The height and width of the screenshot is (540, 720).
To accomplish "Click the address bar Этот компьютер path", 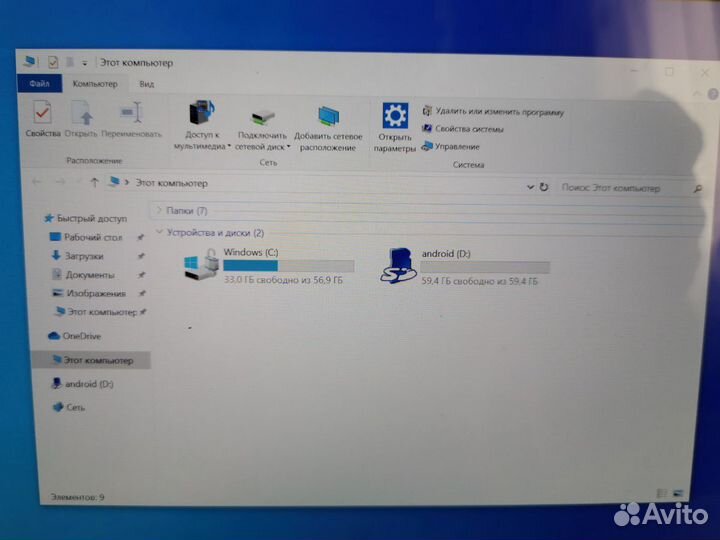I will click(x=171, y=183).
